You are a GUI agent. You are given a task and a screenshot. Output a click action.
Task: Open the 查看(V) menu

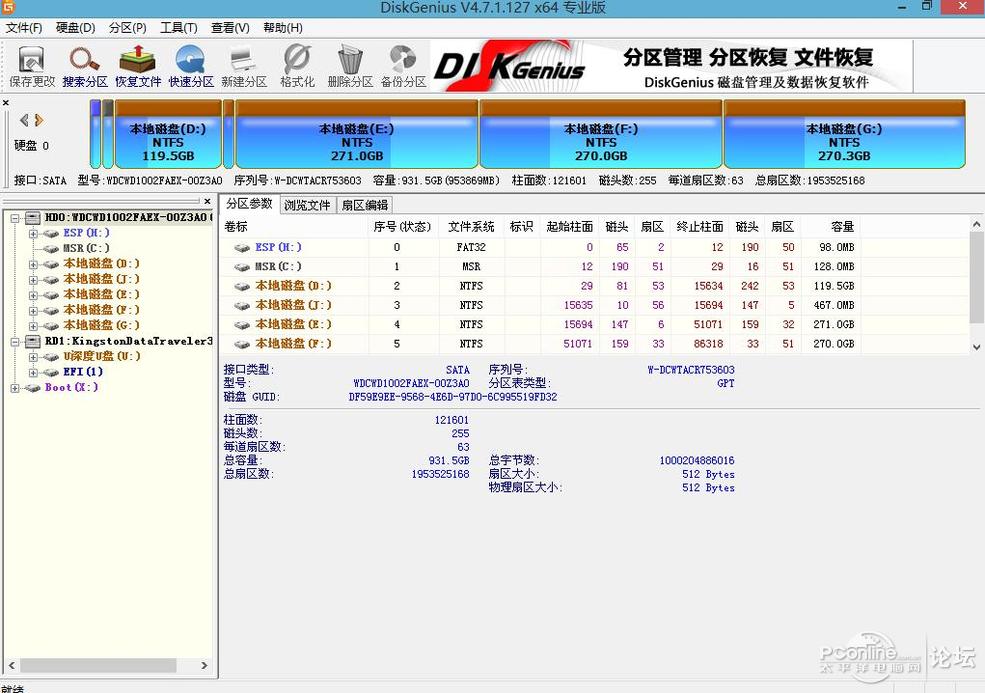coord(230,28)
